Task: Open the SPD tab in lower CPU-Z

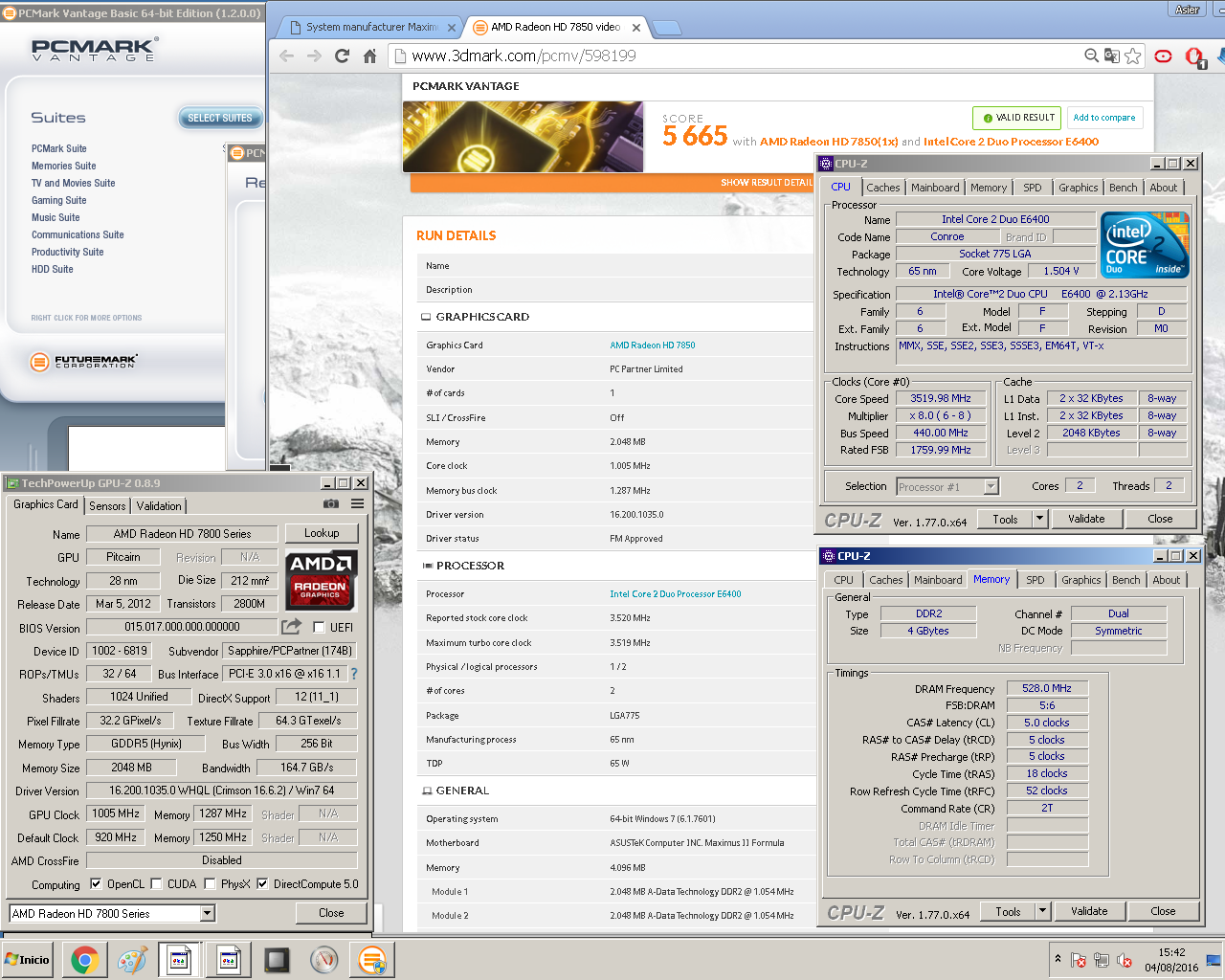Action: [1036, 580]
